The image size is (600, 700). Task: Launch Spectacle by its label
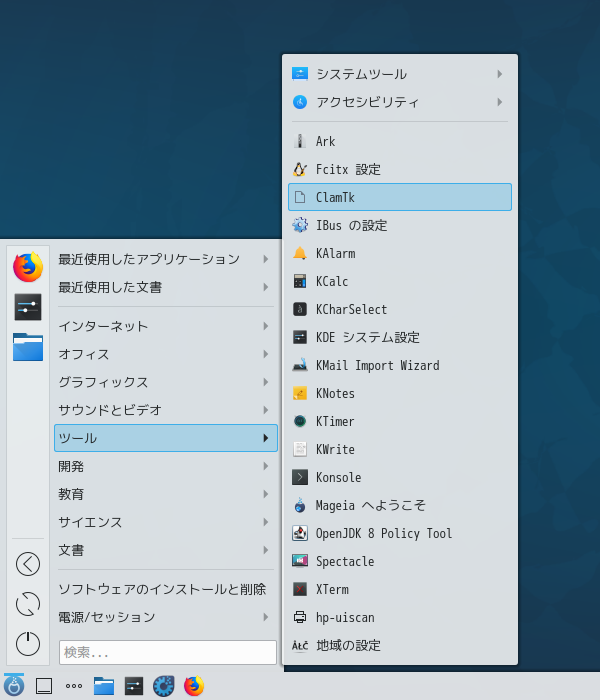[345, 561]
